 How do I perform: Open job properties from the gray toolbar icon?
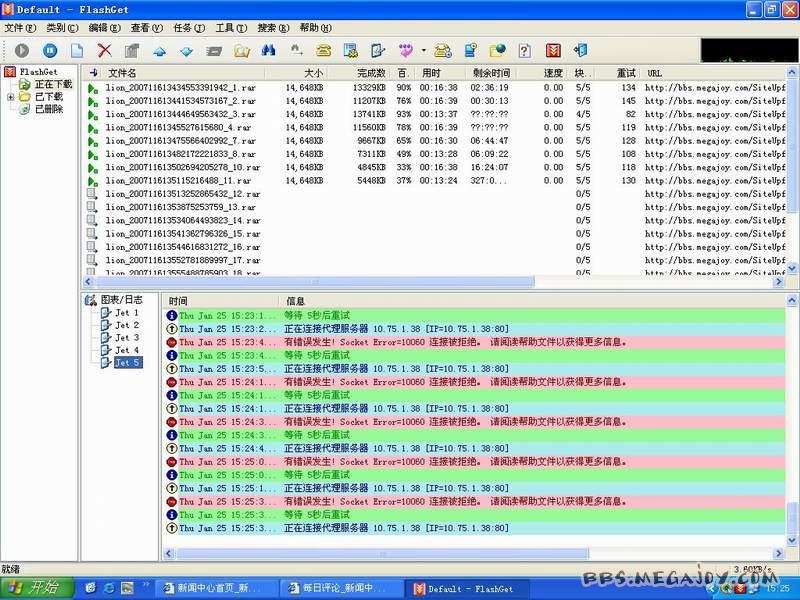coord(132,50)
